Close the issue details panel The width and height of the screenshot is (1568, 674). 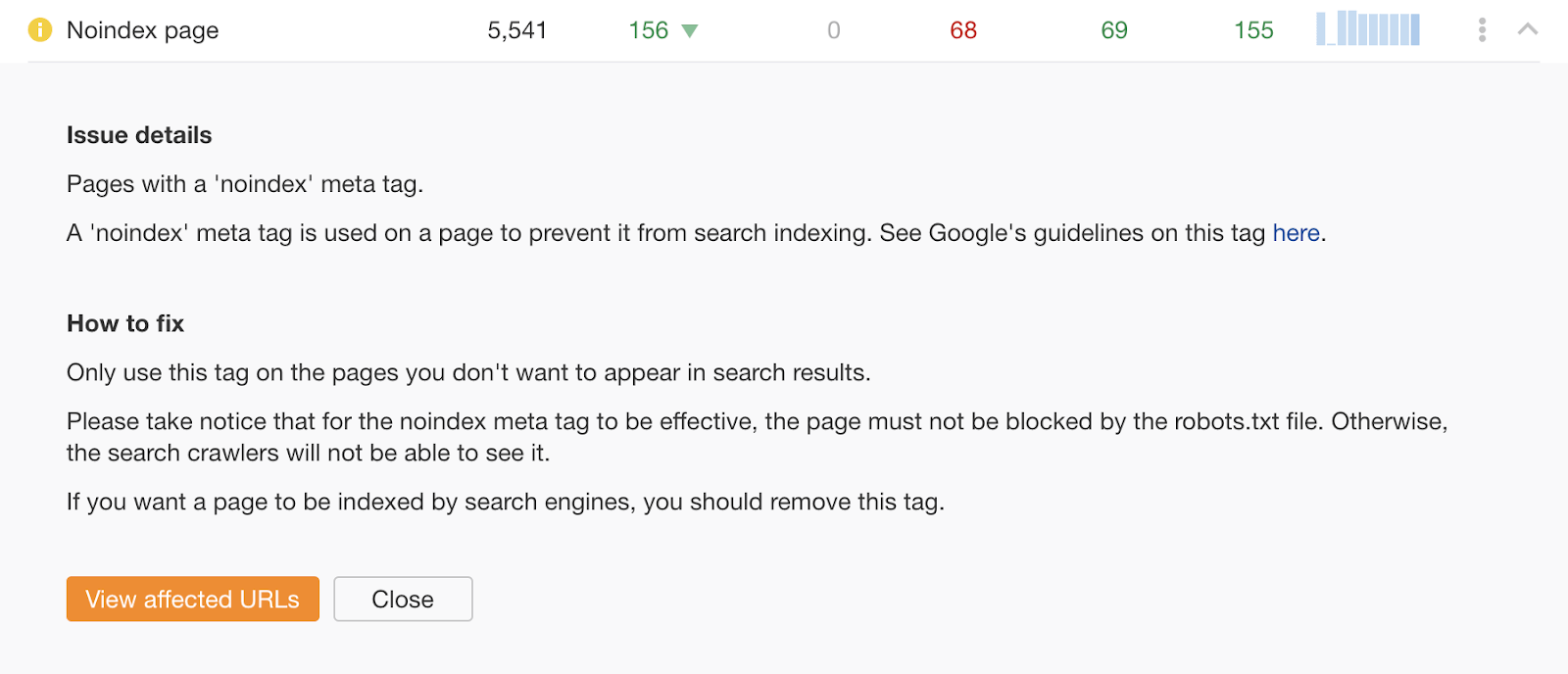tap(403, 599)
